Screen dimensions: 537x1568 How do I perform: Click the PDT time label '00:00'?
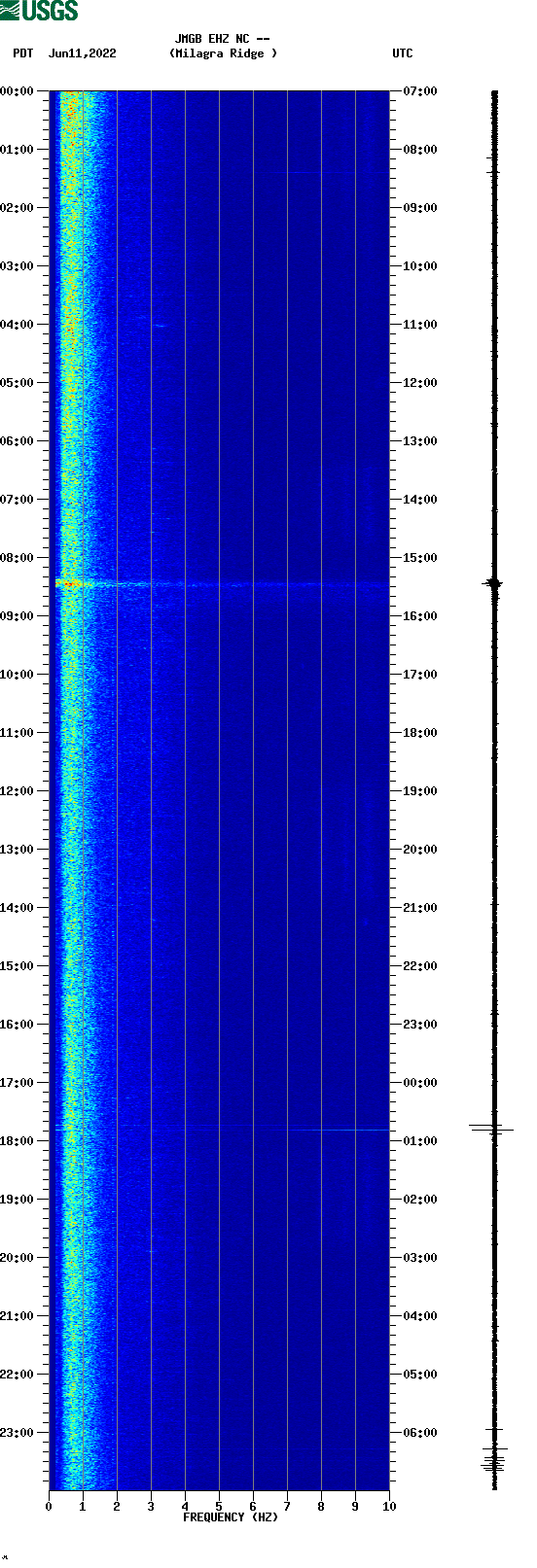pyautogui.click(x=18, y=91)
